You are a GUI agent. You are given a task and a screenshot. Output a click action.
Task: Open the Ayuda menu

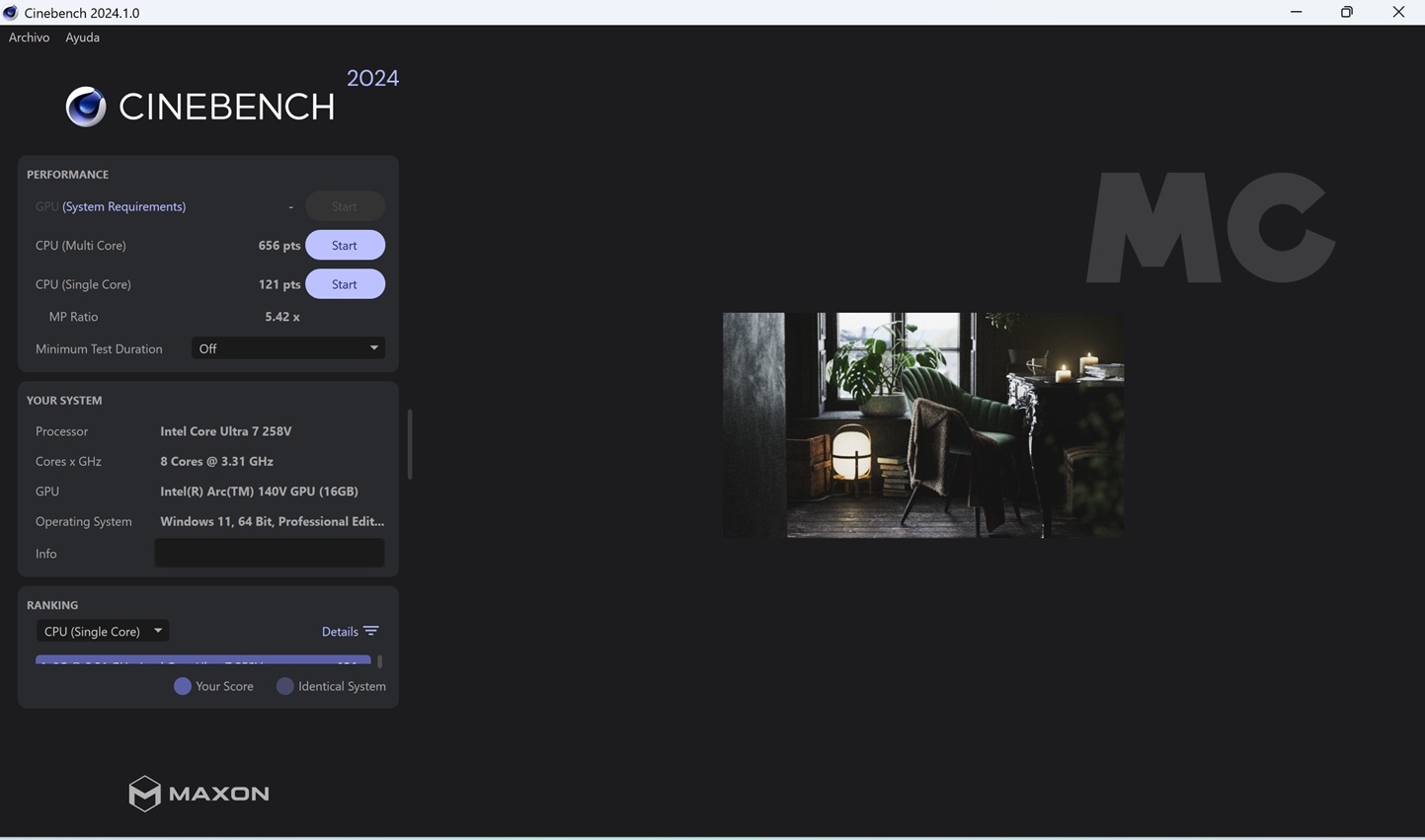(82, 38)
